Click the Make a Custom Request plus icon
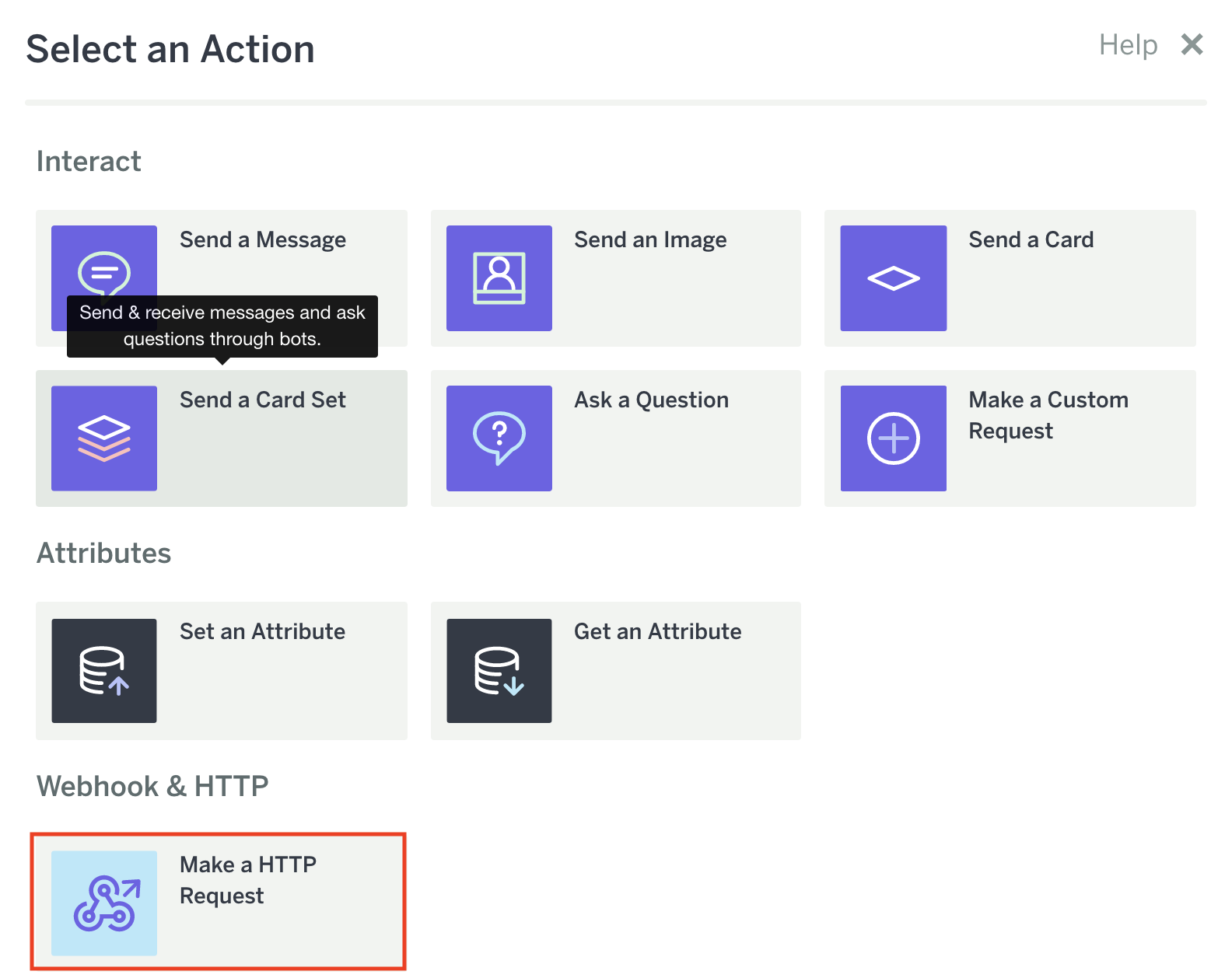Image resolution: width=1232 pixels, height=978 pixels. [x=893, y=438]
